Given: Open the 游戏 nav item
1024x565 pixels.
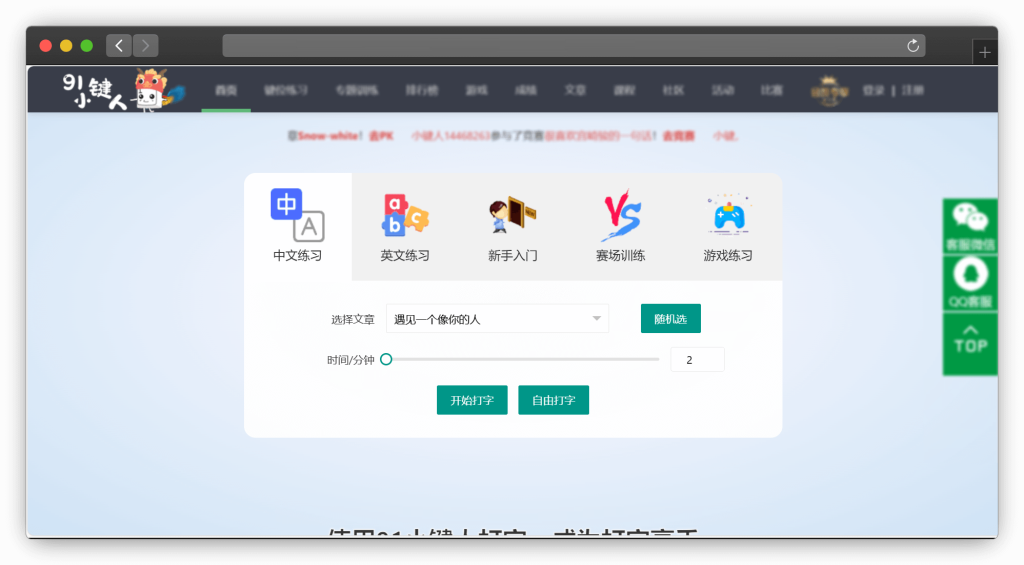Looking at the screenshot, I should point(477,90).
